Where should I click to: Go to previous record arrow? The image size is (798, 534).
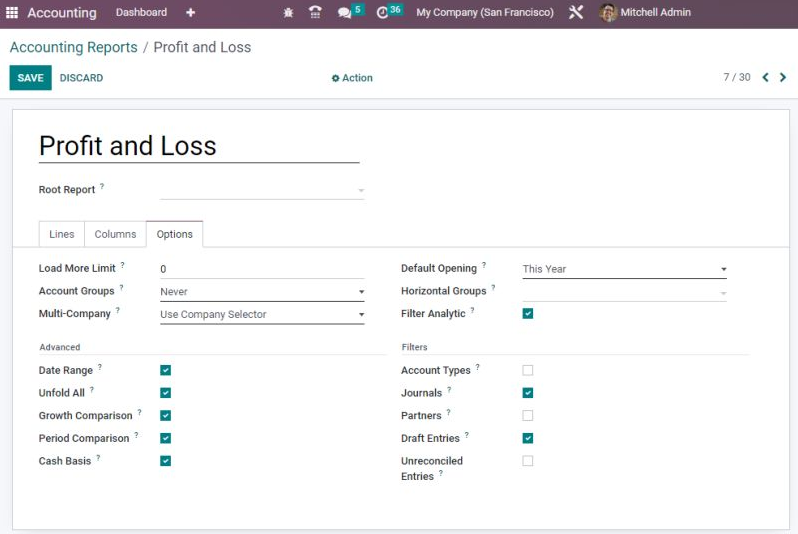[765, 77]
